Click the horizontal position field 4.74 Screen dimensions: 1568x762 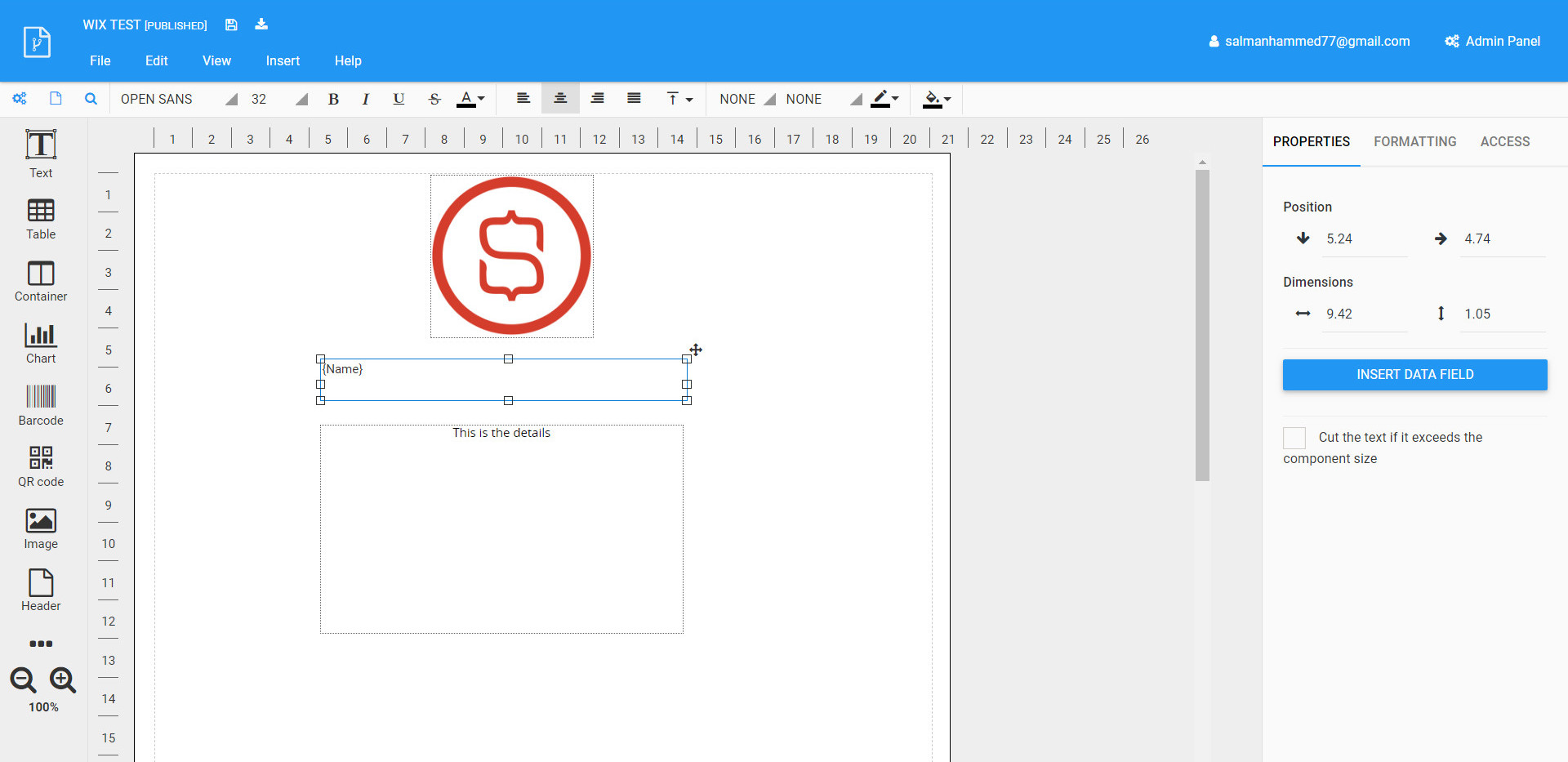(1503, 238)
